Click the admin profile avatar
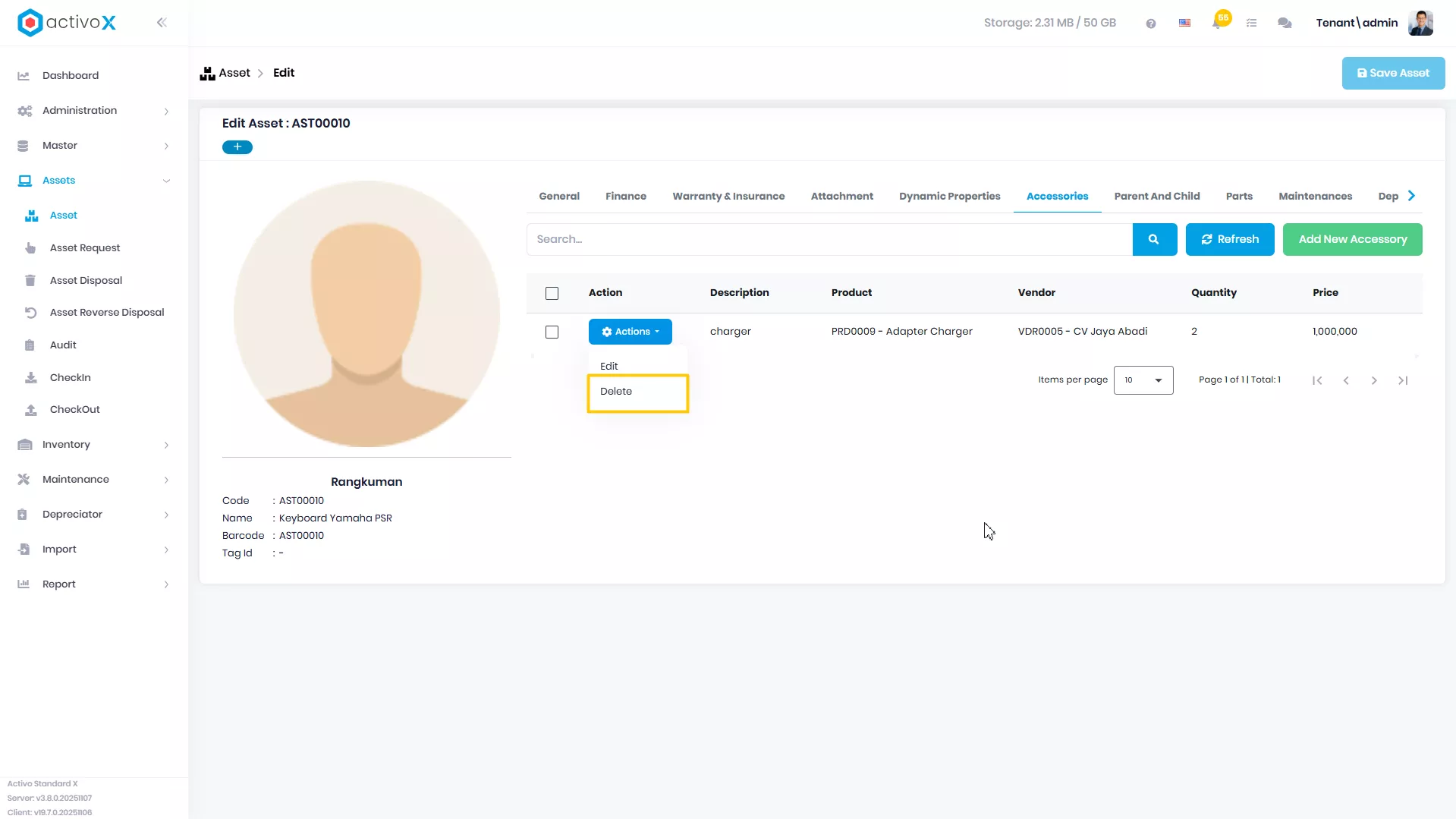1456x819 pixels. point(1420,23)
